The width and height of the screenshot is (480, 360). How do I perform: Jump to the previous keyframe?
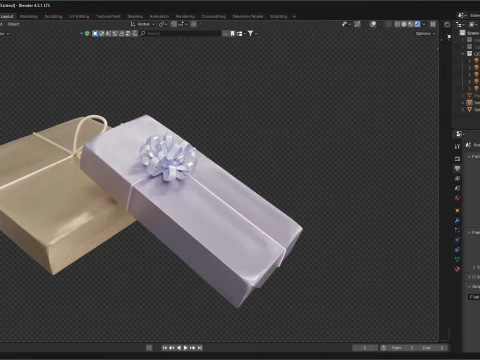(x=172, y=348)
